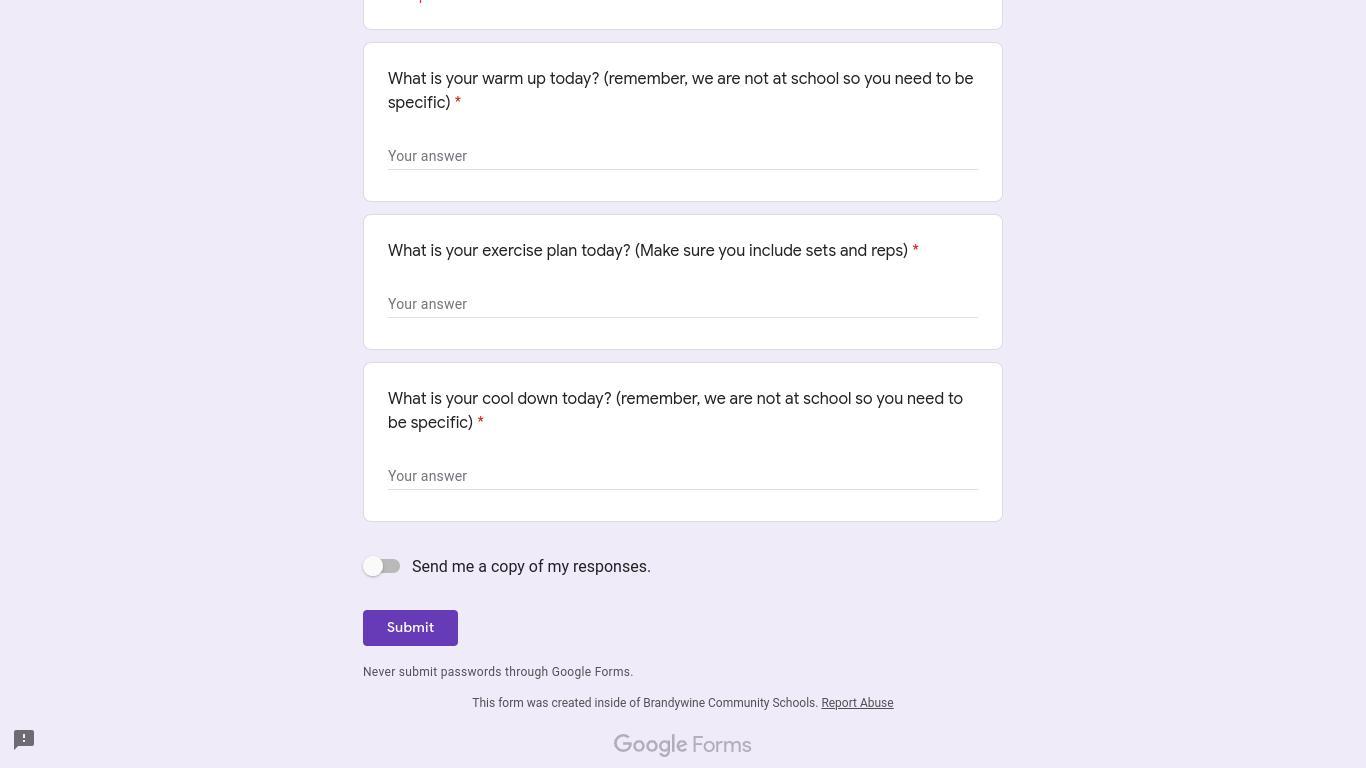Viewport: 1366px width, 768px height.
Task: Focus the warm up answer field
Action: click(683, 156)
